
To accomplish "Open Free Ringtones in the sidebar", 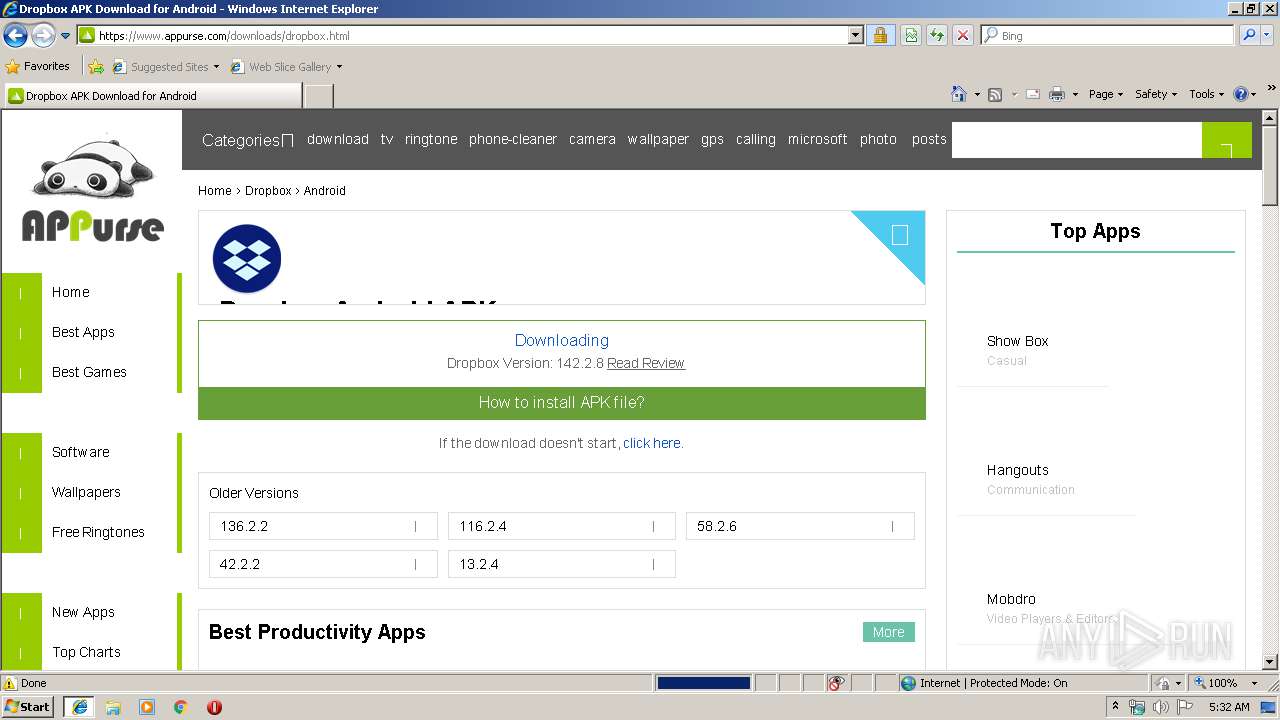I will [98, 532].
